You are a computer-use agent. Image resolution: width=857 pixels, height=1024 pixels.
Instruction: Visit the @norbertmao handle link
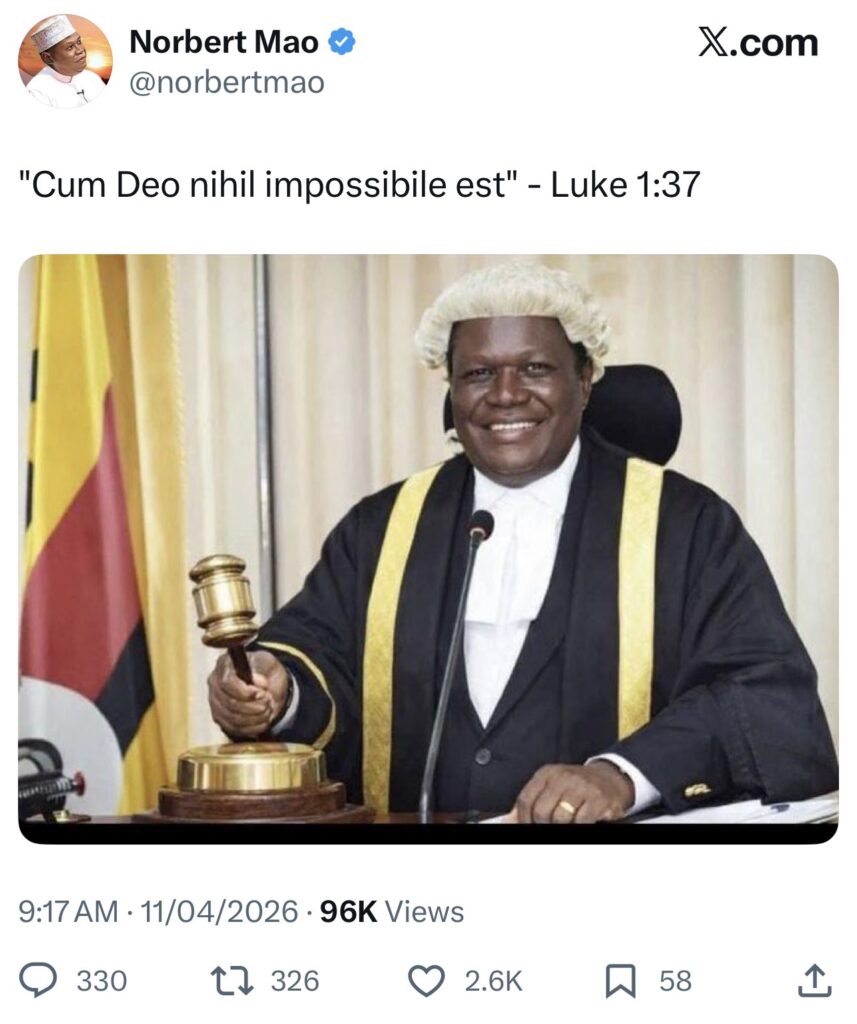click(x=227, y=83)
